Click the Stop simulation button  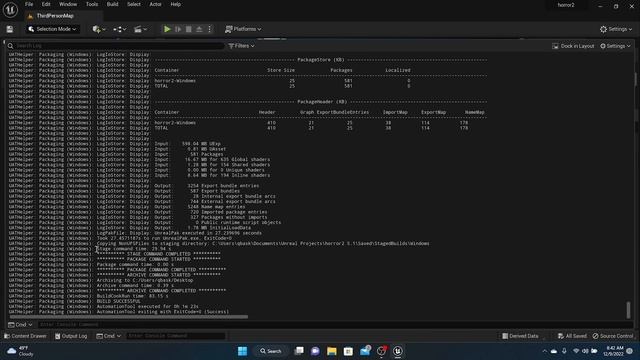click(x=189, y=29)
